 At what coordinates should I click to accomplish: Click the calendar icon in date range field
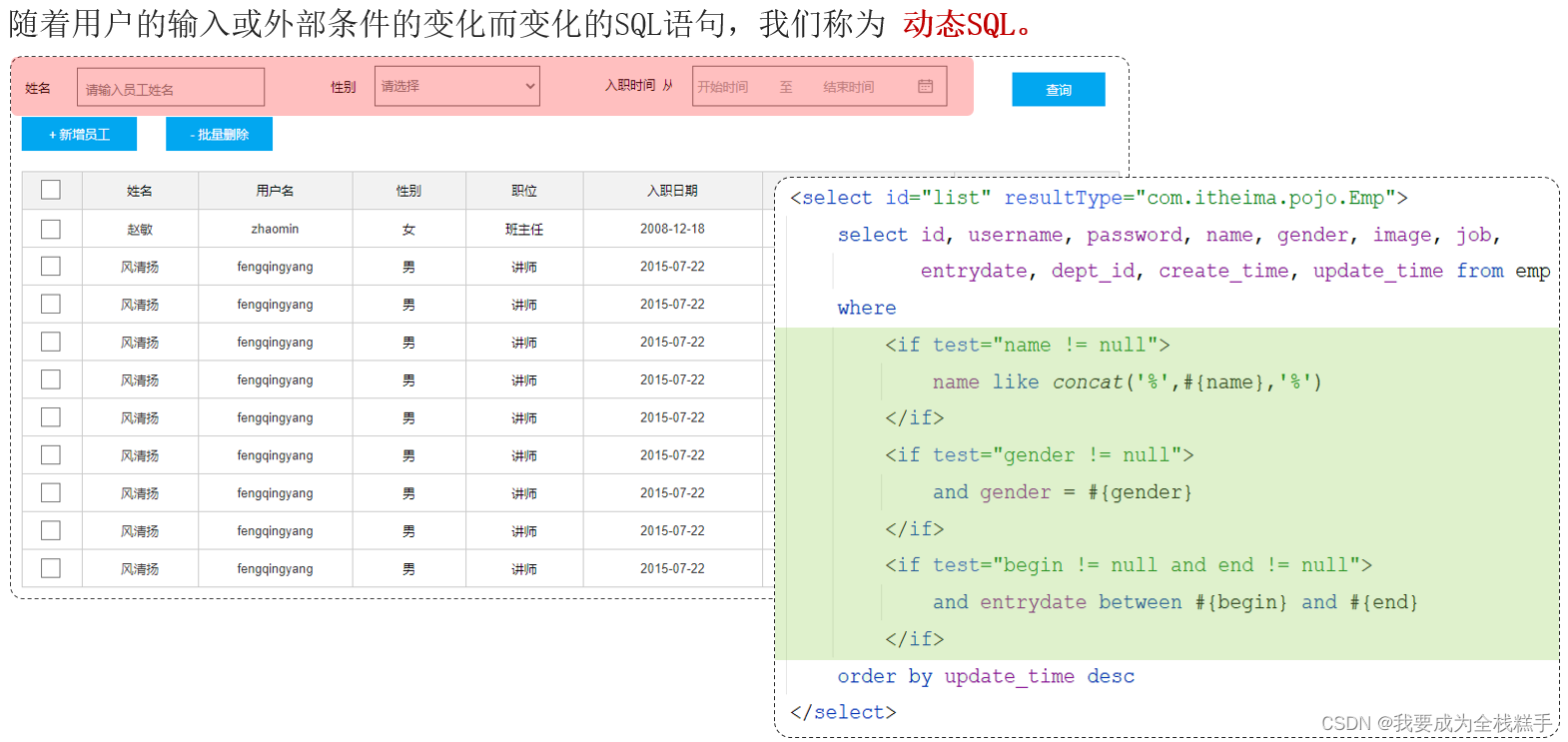click(x=925, y=87)
